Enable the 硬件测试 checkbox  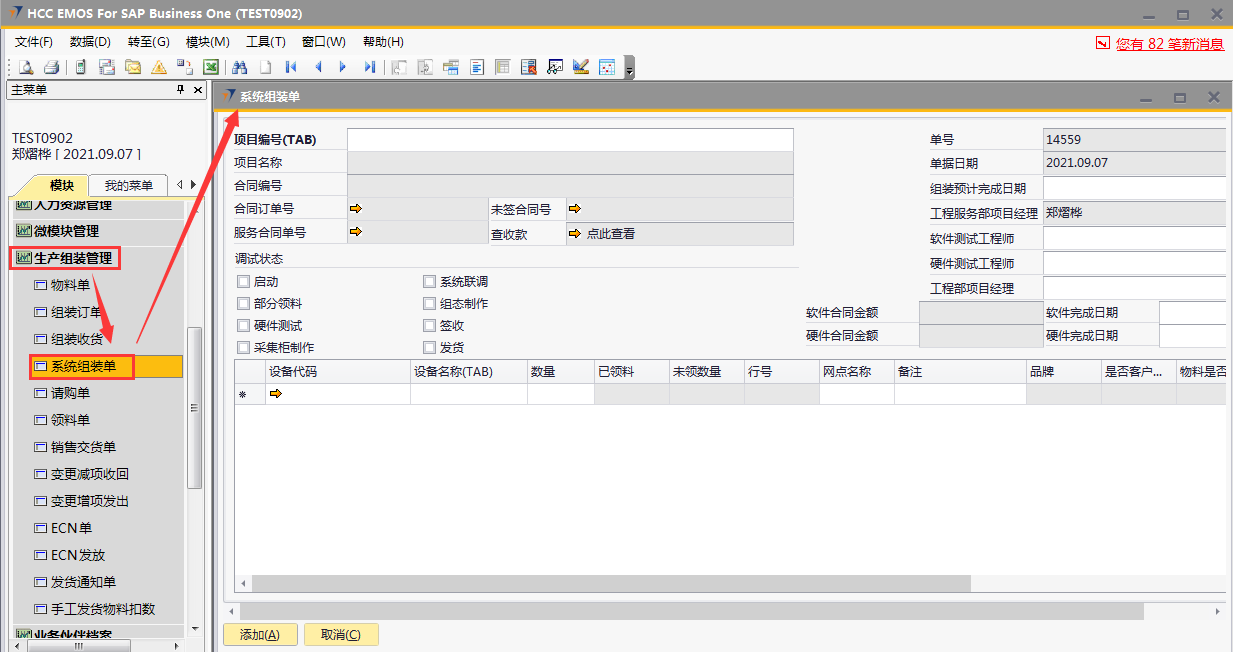pyautogui.click(x=244, y=326)
